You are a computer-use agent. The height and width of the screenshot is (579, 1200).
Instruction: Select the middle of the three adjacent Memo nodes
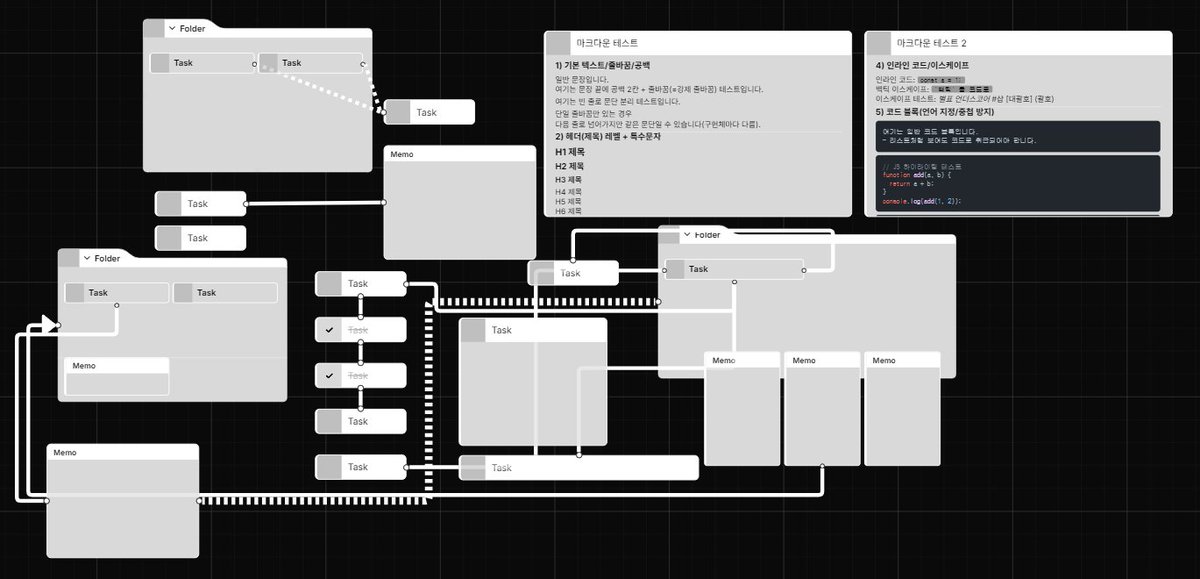pyautogui.click(x=822, y=408)
